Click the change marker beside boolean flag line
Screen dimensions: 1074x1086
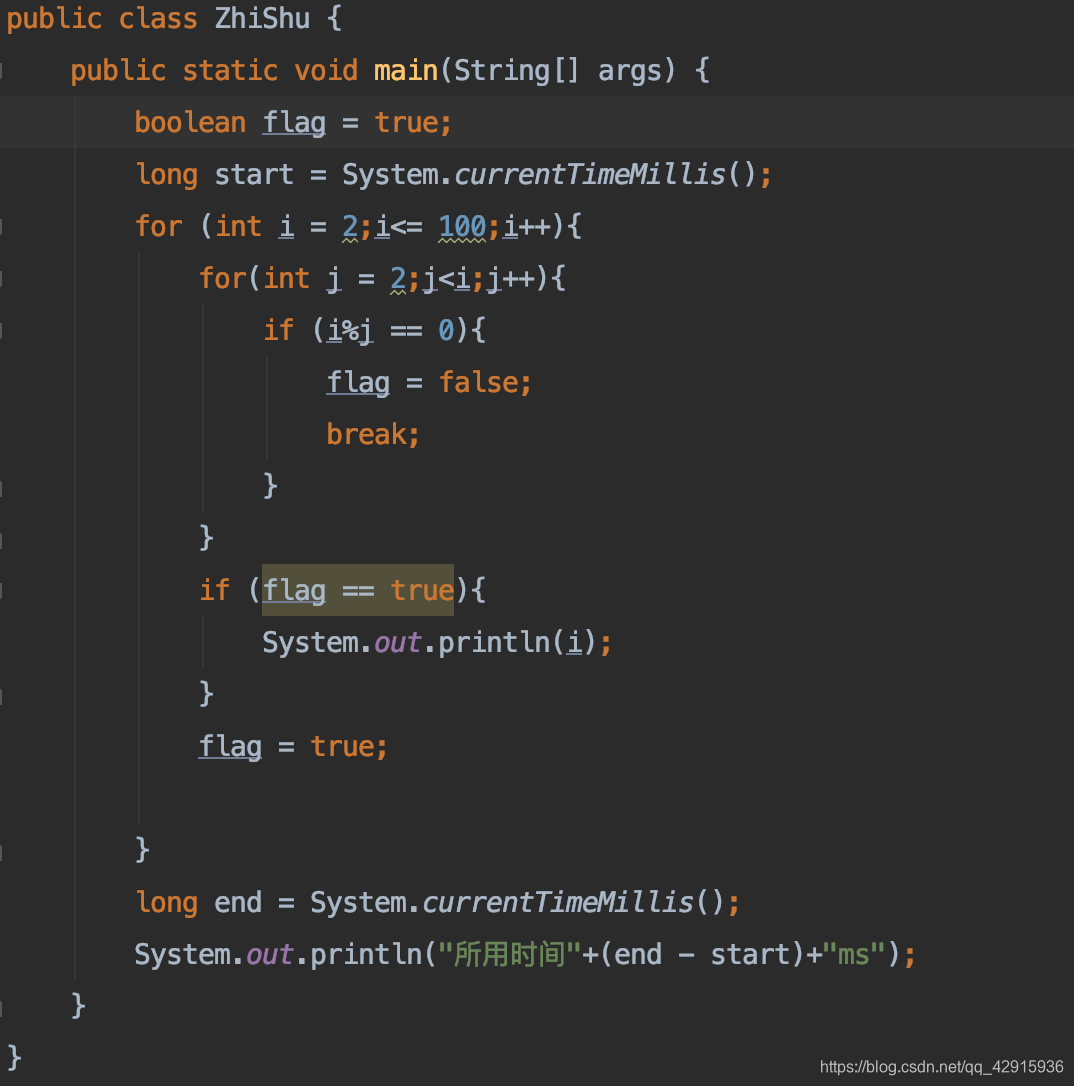[x=5, y=122]
